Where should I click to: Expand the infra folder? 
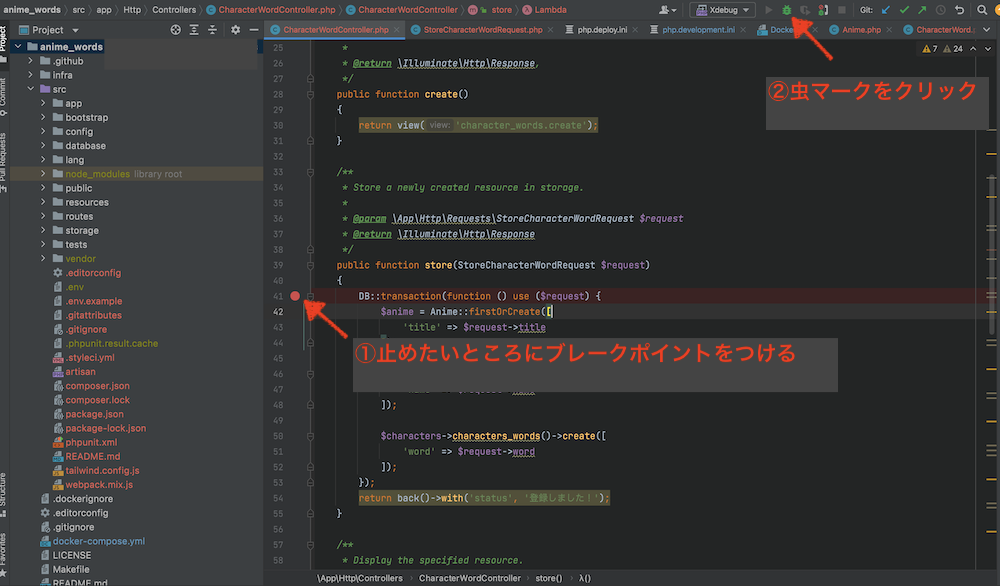point(30,75)
